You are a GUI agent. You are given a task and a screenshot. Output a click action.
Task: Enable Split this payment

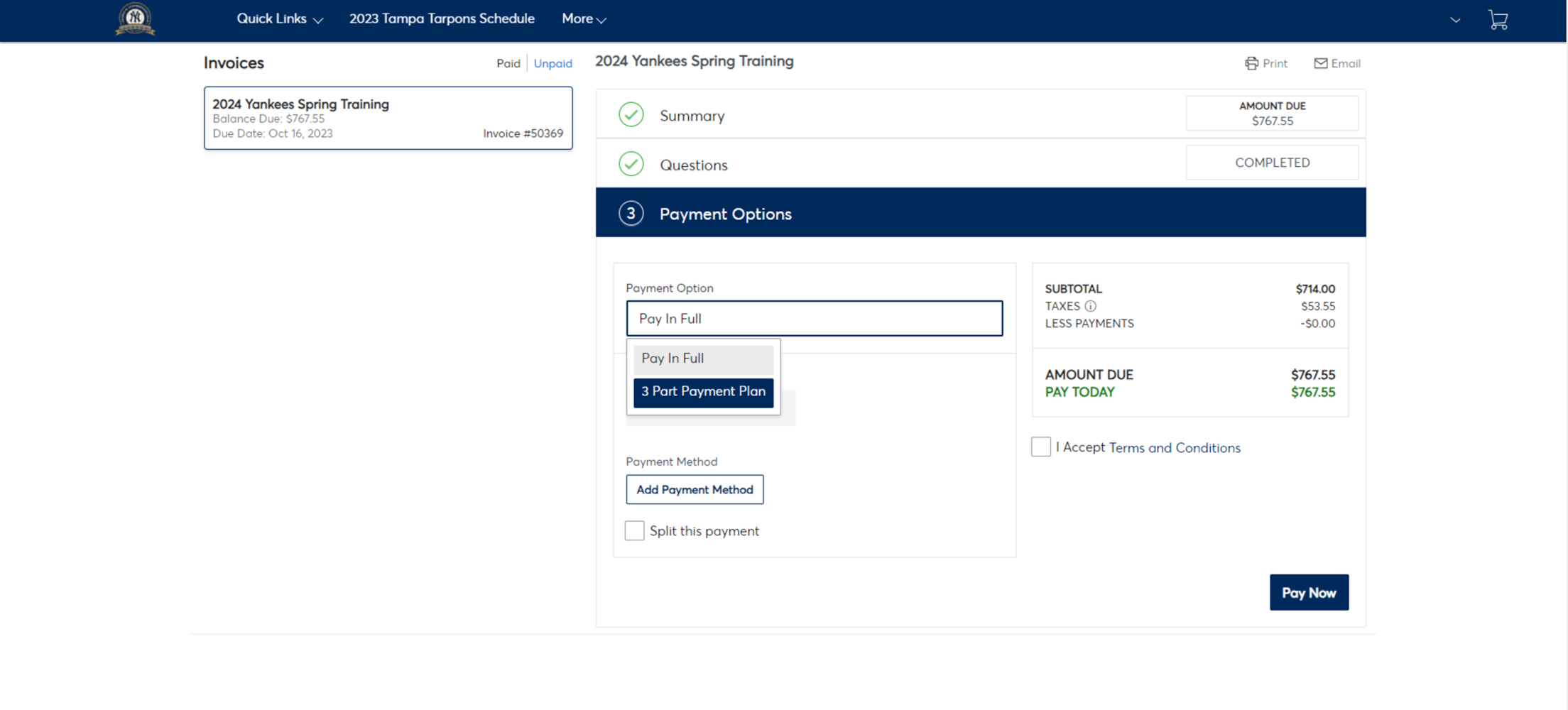click(x=634, y=530)
